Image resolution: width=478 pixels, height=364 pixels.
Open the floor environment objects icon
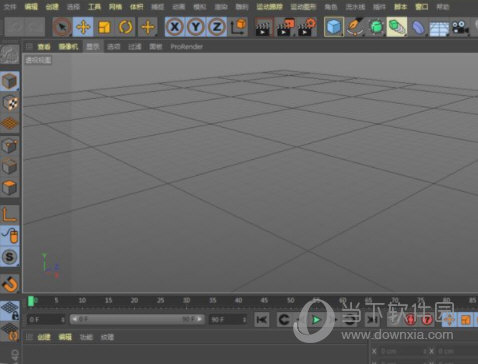(x=439, y=28)
